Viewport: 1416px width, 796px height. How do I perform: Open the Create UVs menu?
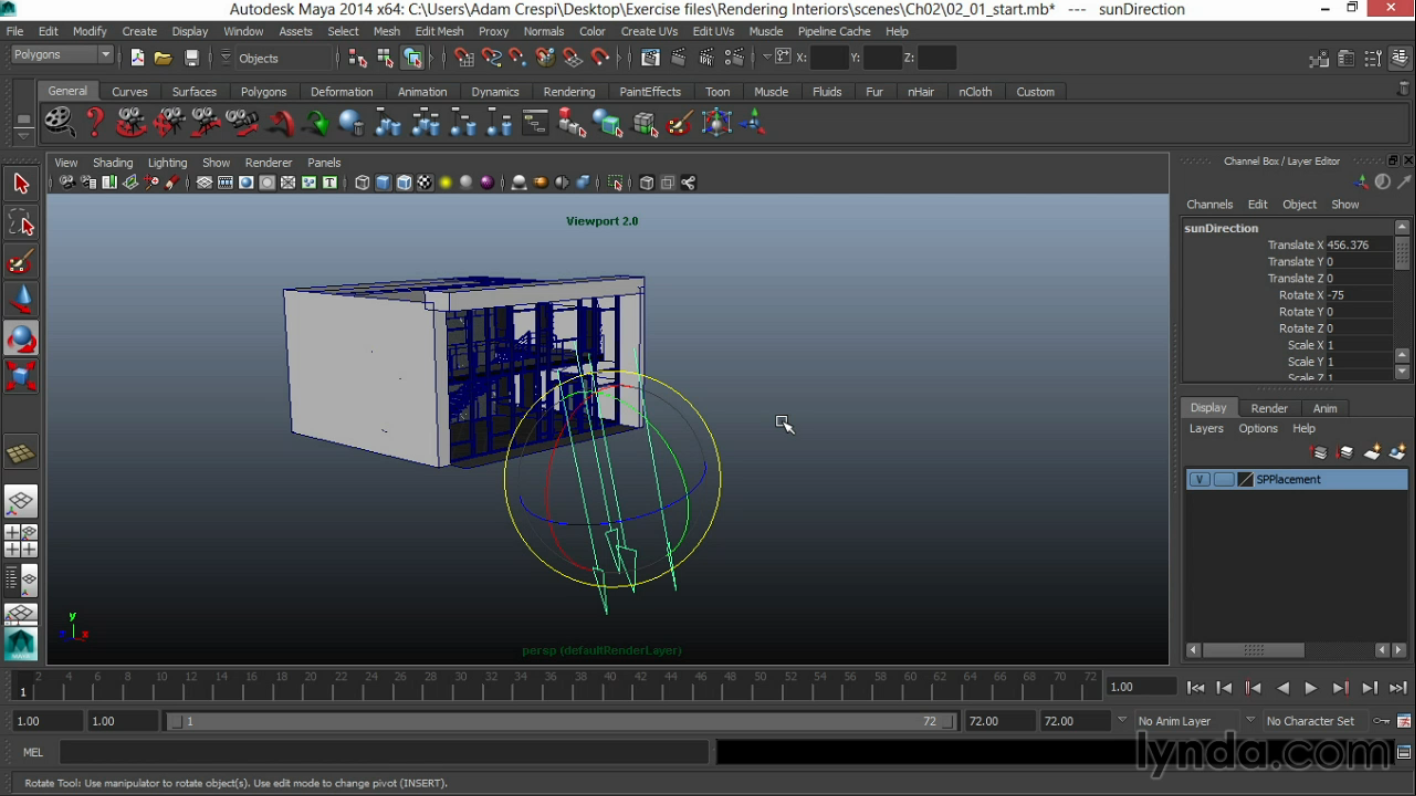click(x=648, y=31)
